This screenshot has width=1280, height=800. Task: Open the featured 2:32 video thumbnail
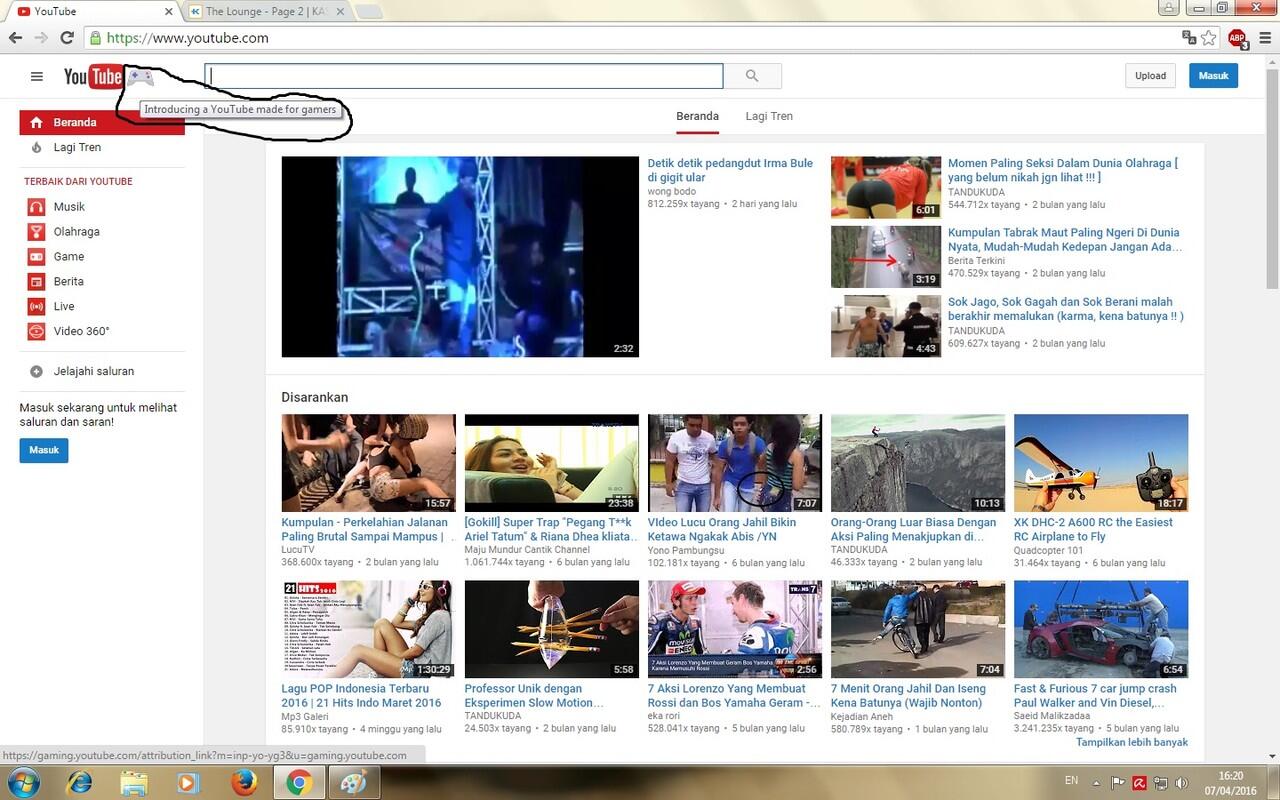(460, 257)
